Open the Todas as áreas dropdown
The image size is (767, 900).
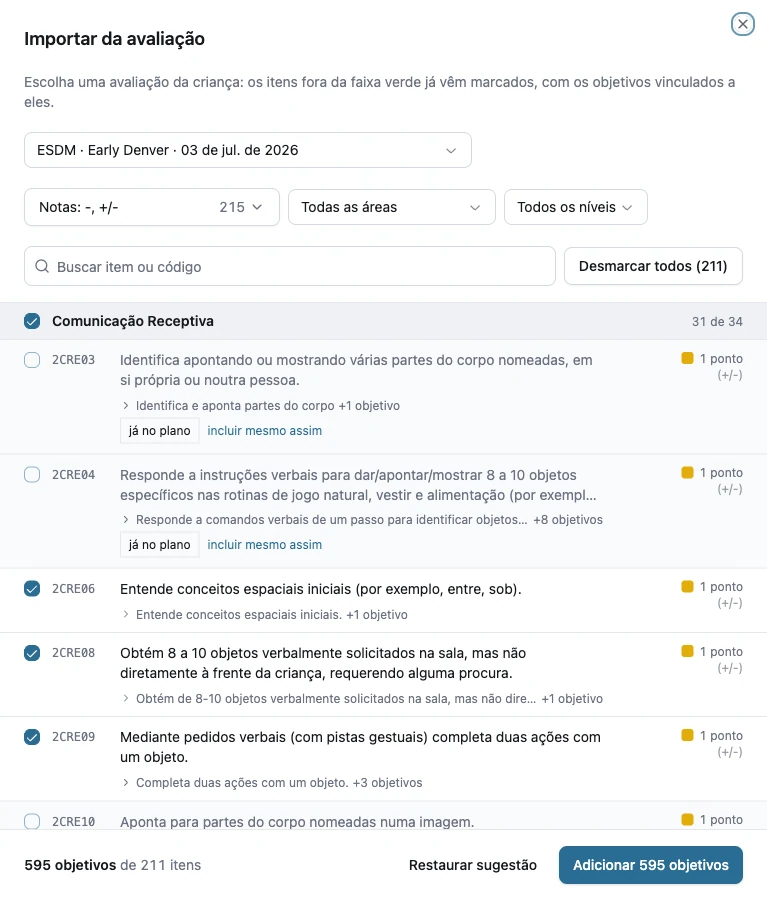click(392, 207)
